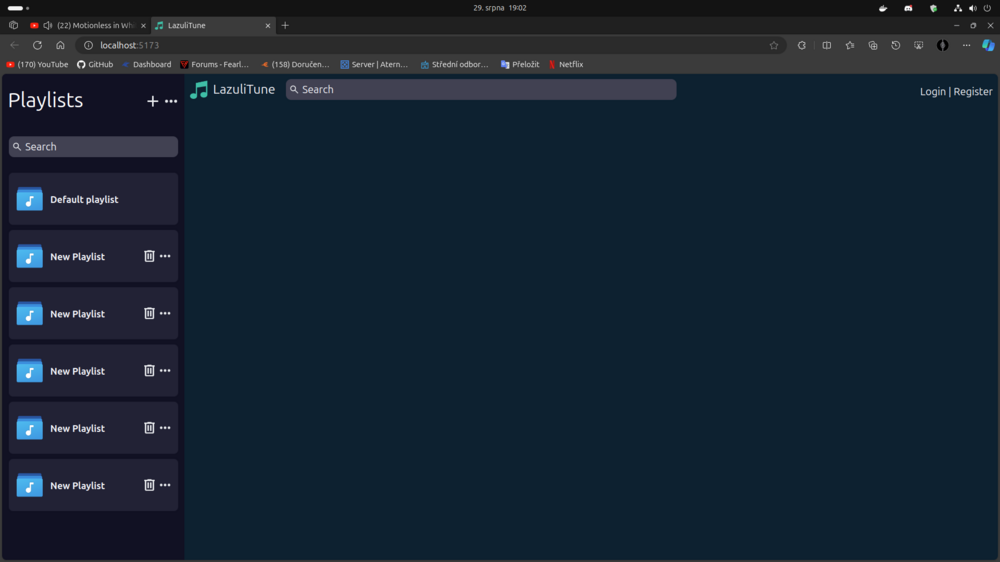This screenshot has height=562, width=1000.
Task: Close the Motionless in White tab
Action: (x=143, y=26)
